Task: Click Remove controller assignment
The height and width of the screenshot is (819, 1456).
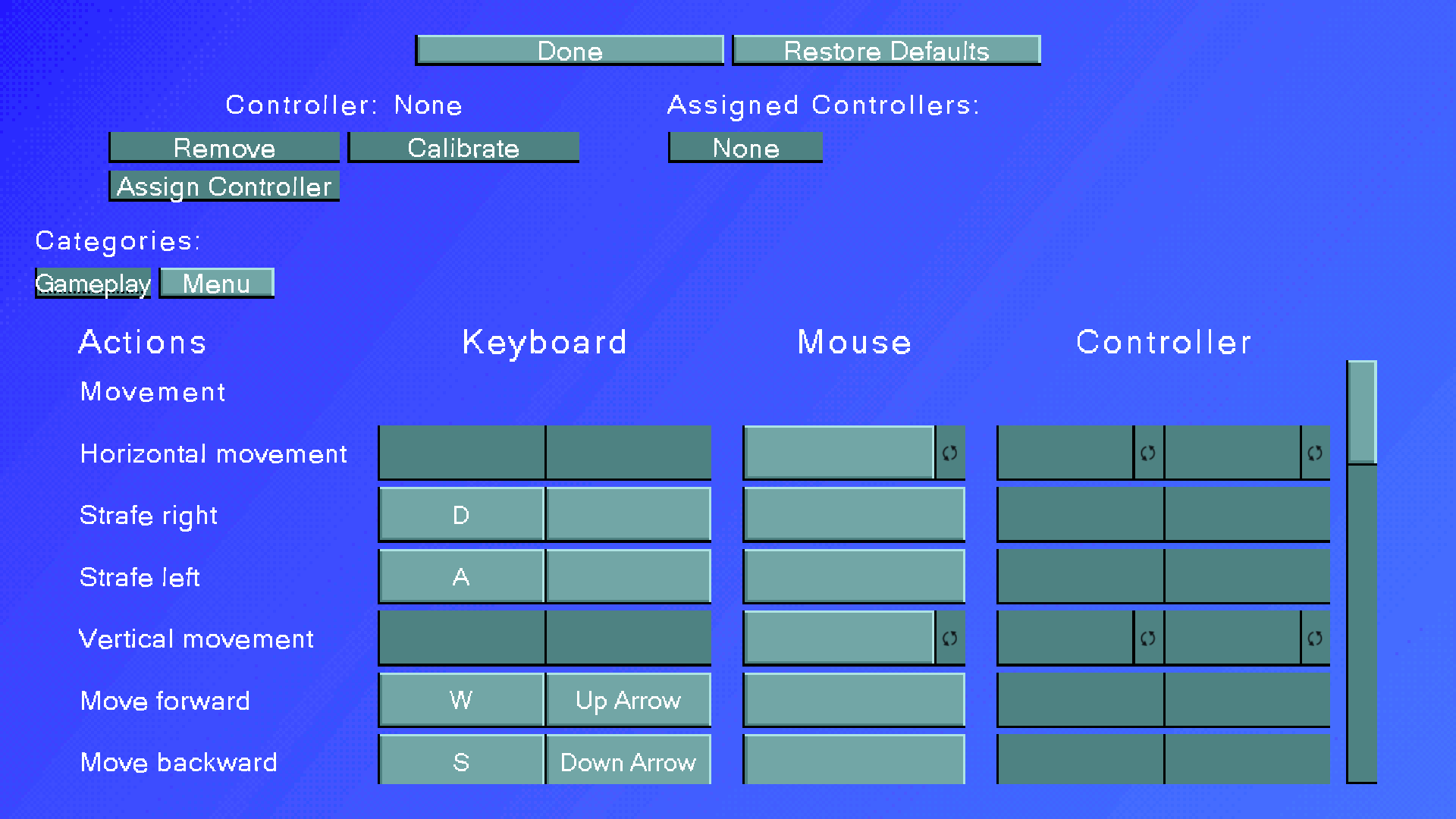Action: pos(222,147)
